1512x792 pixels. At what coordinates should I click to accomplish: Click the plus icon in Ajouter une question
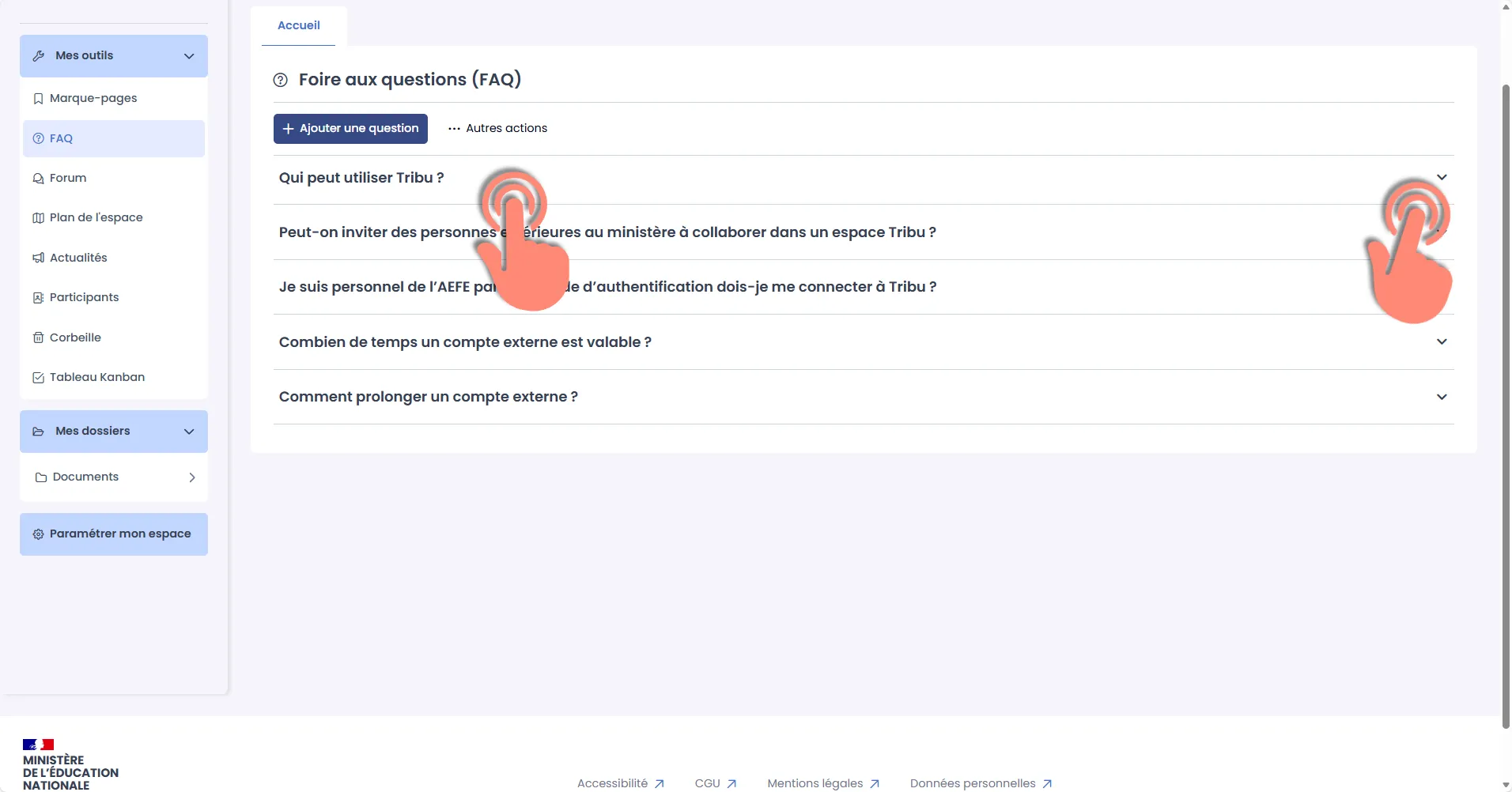289,129
